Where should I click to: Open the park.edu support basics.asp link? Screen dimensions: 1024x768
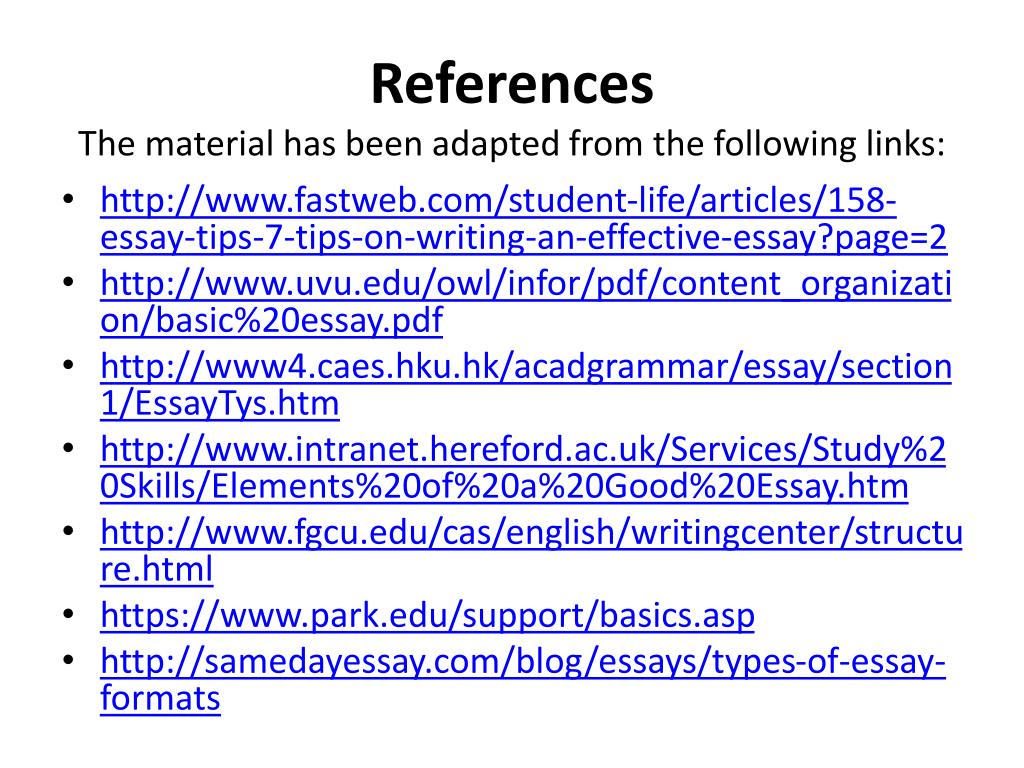(x=428, y=616)
